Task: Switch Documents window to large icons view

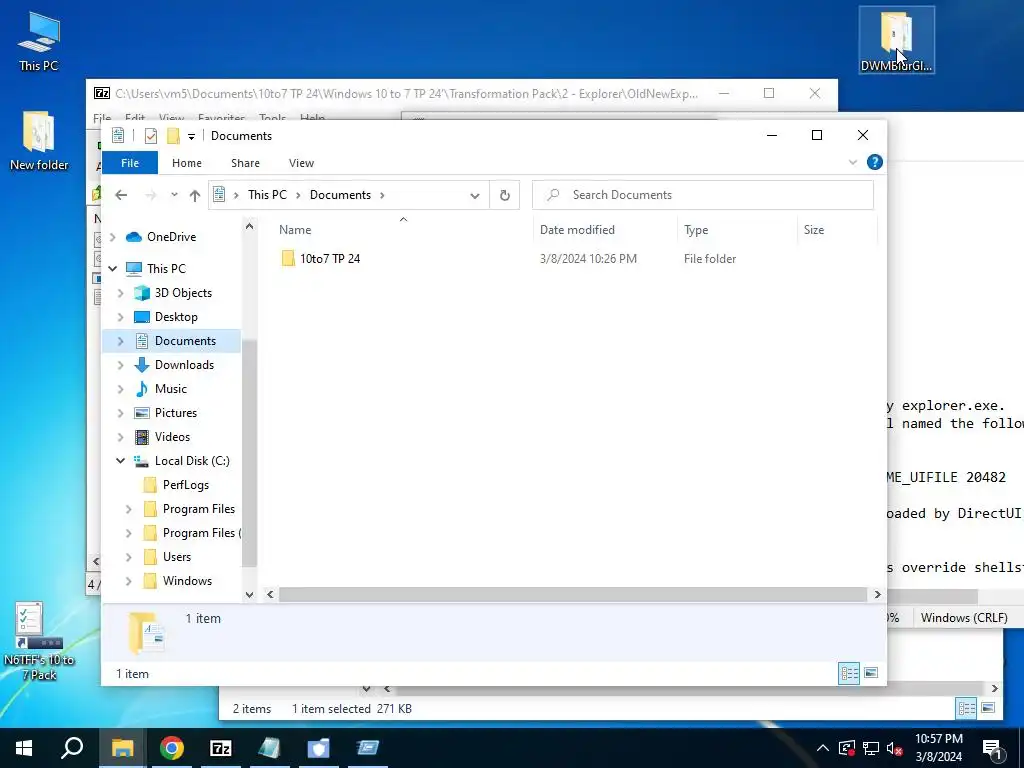Action: point(871,673)
